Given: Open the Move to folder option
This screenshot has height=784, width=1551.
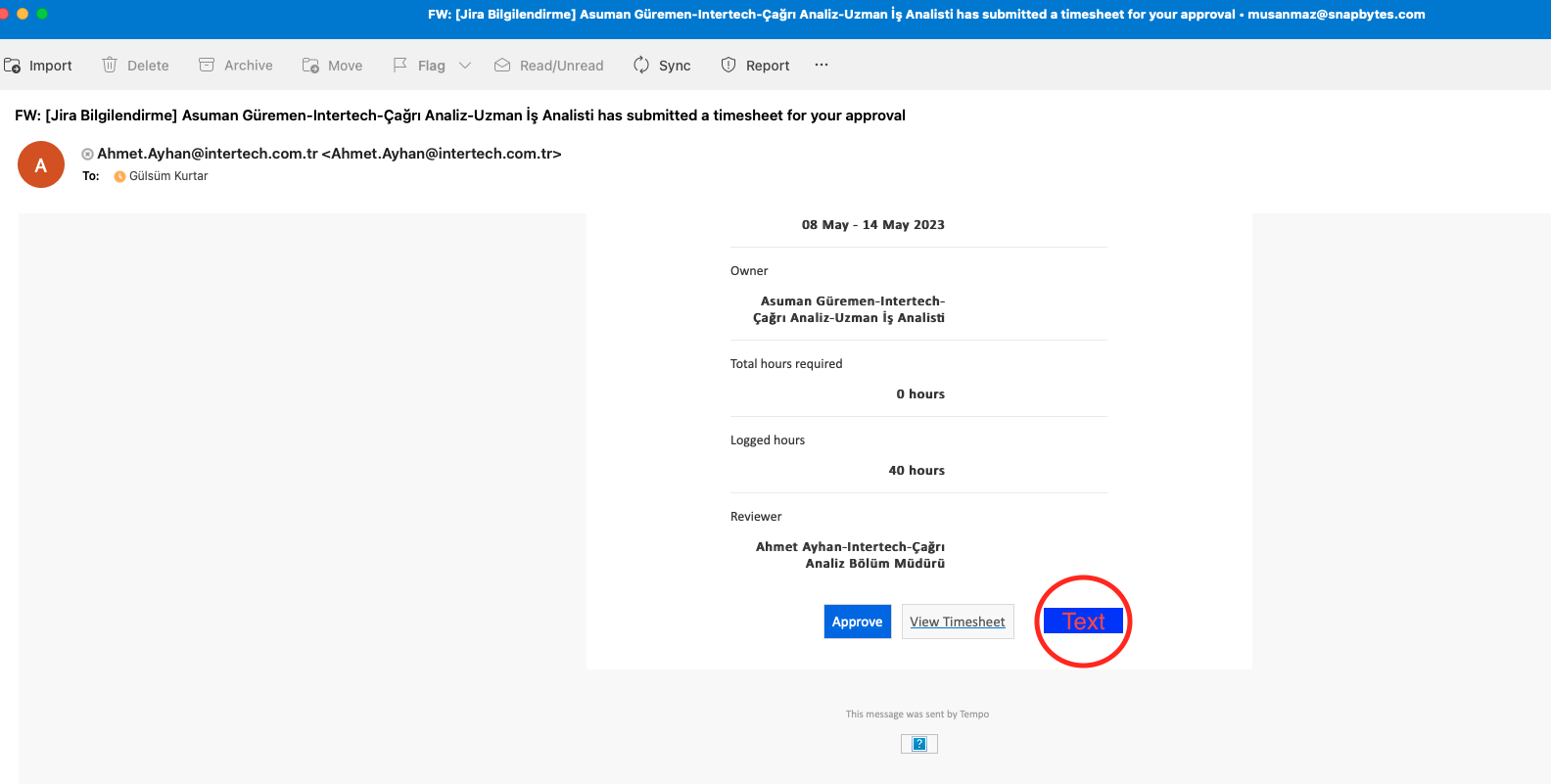Looking at the screenshot, I should (310, 66).
